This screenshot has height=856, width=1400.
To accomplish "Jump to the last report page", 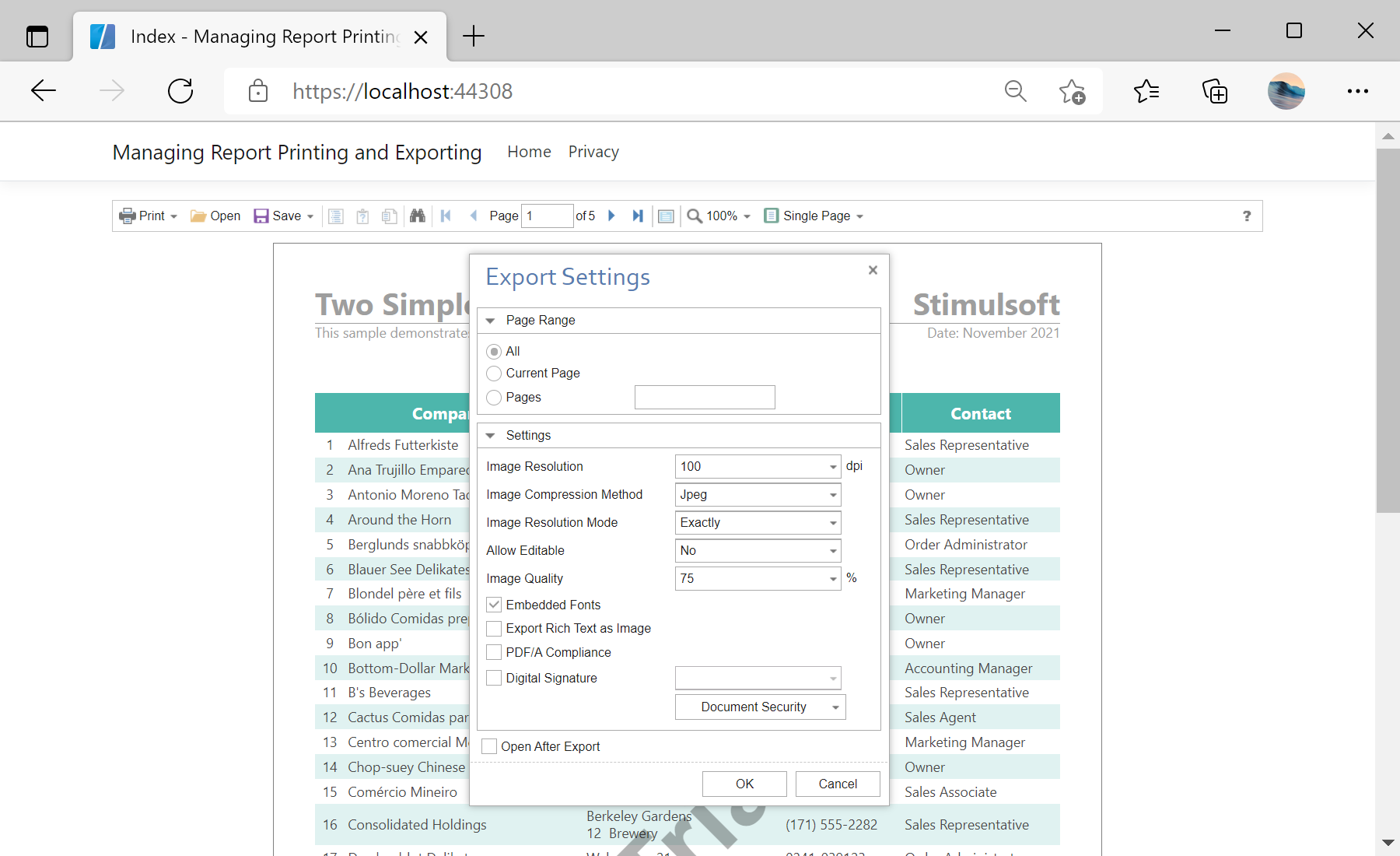I will 638,216.
